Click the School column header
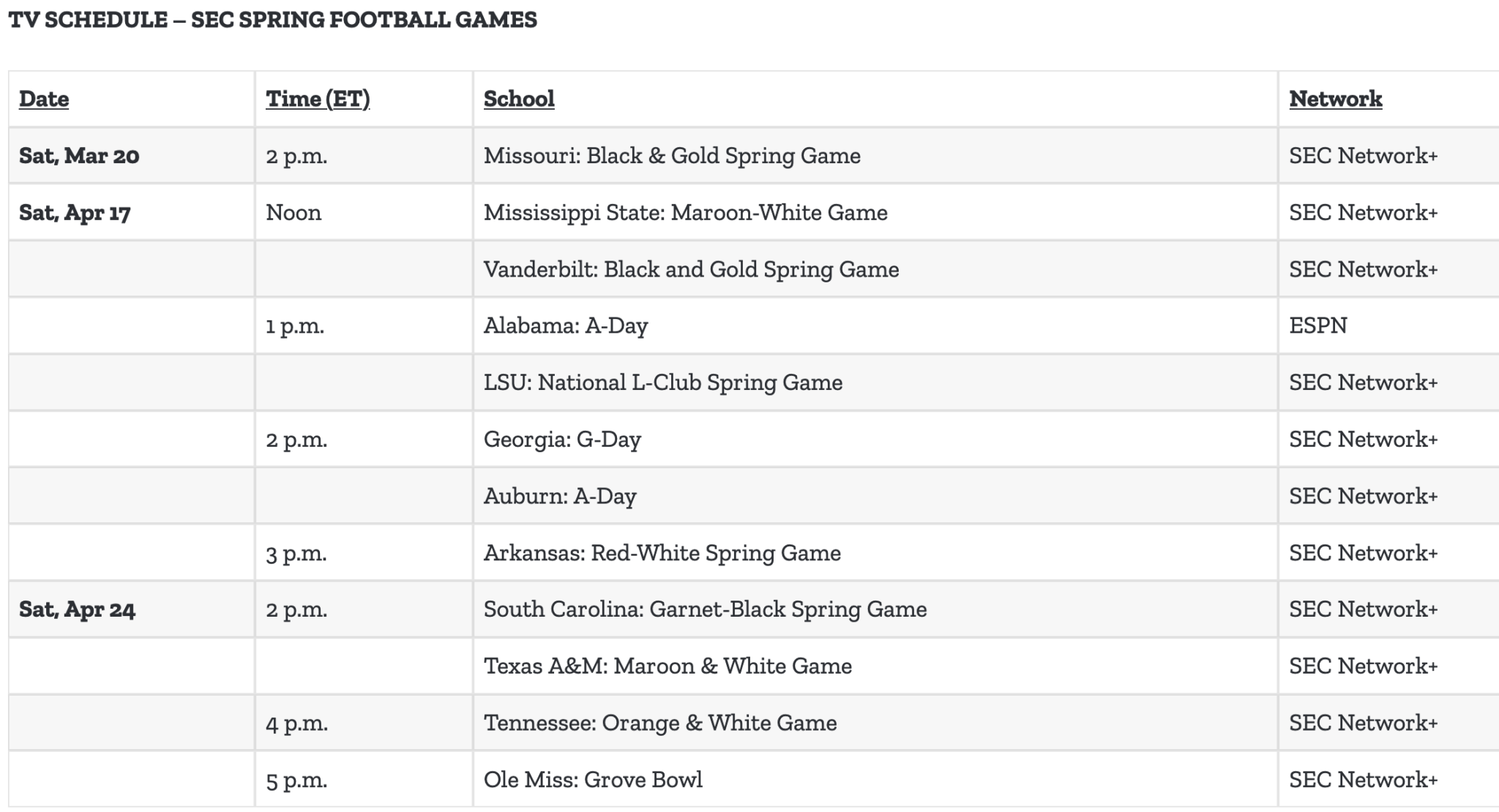Screen dimensions: 1499x812 (519, 99)
